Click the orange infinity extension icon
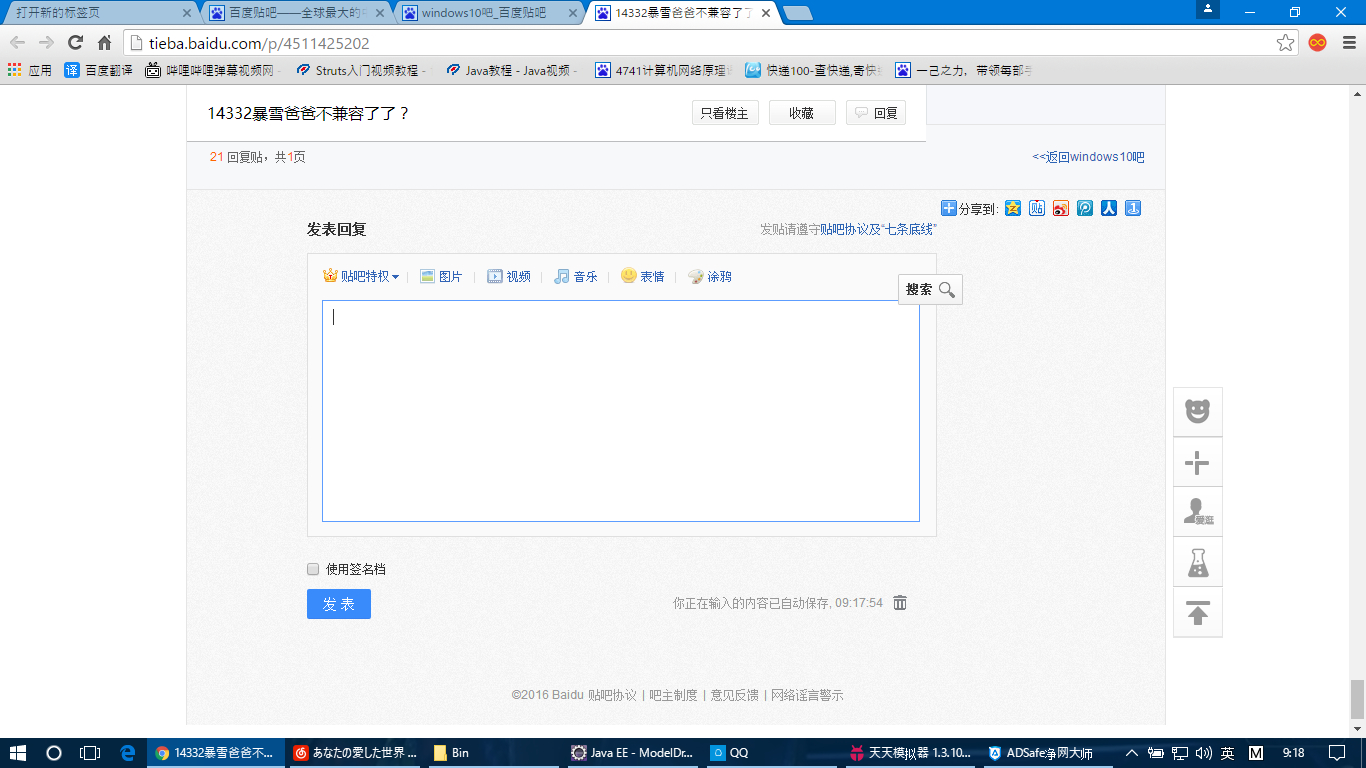The image size is (1366, 768). tap(1318, 42)
